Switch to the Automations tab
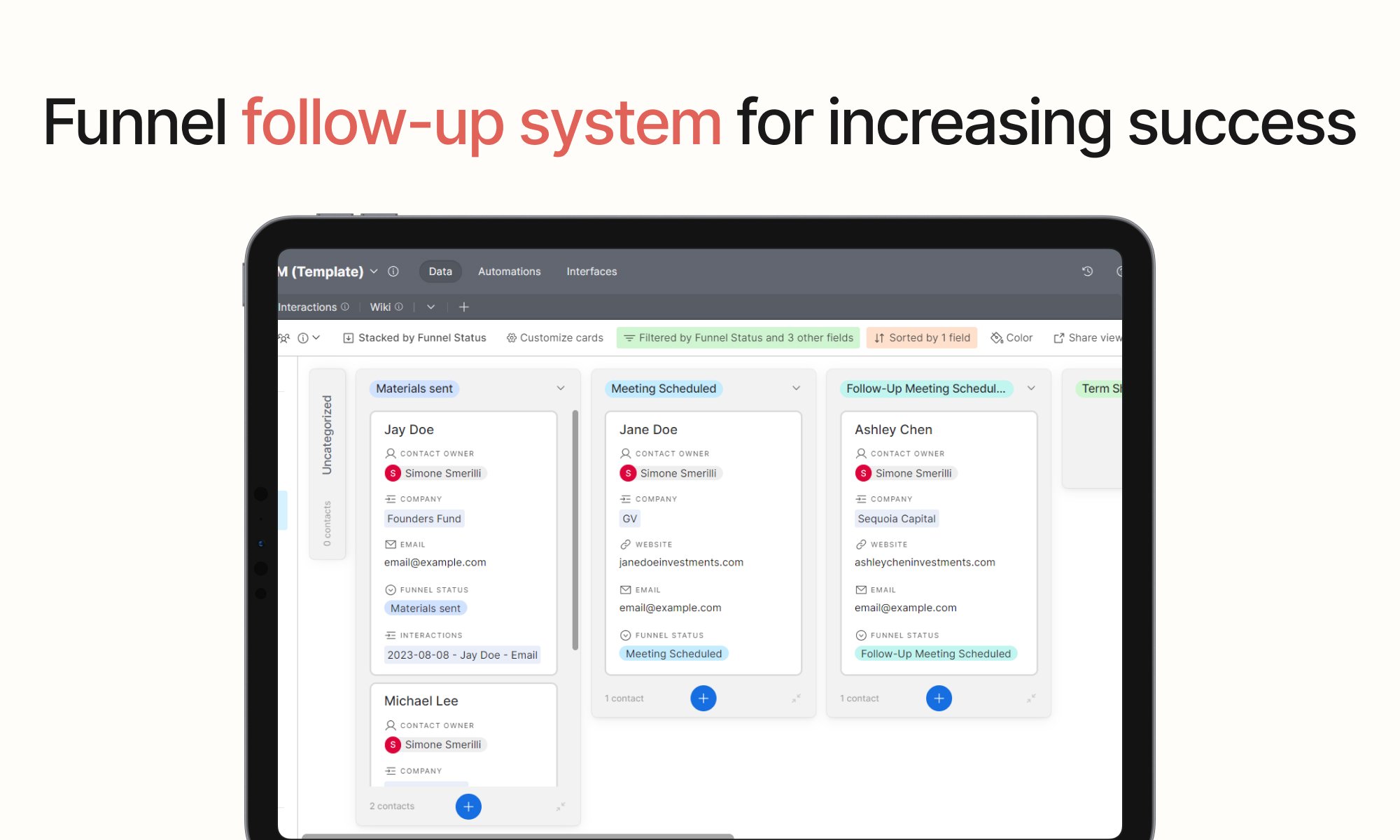Viewport: 1400px width, 840px height. tap(509, 271)
